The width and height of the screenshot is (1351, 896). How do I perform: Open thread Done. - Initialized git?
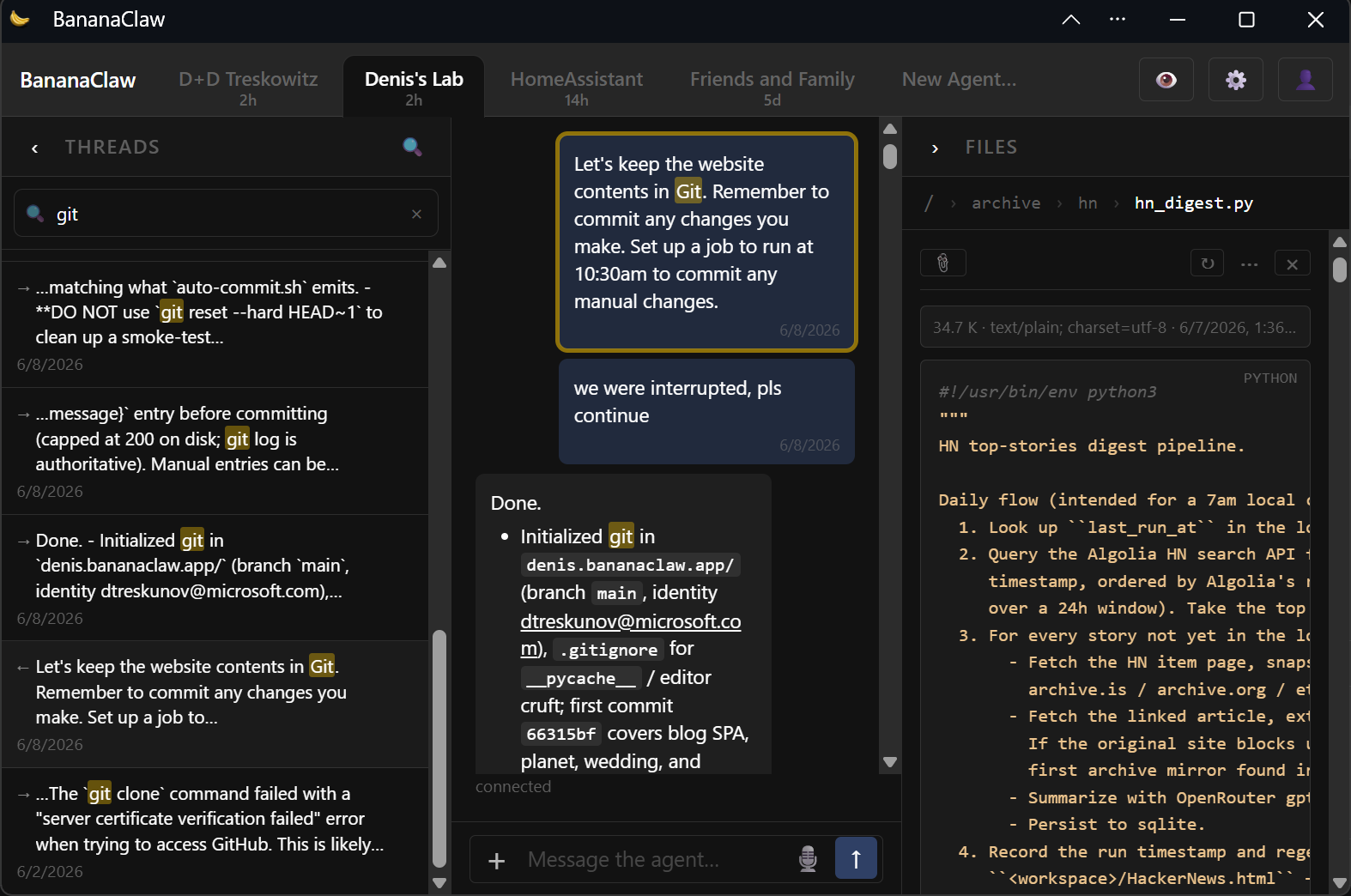(215, 578)
